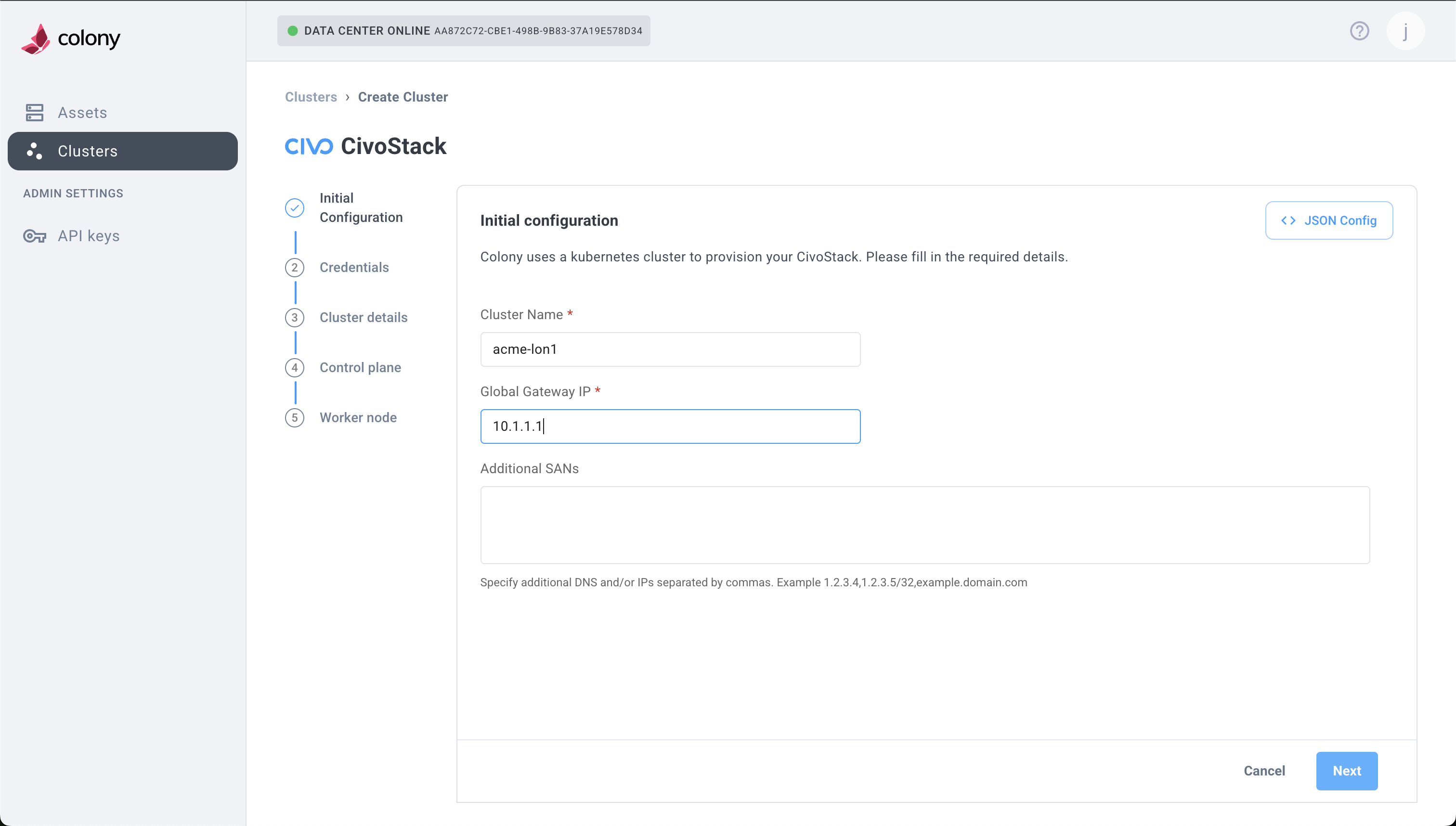1456x826 pixels.
Task: Click the Assets server icon
Action: tap(35, 112)
